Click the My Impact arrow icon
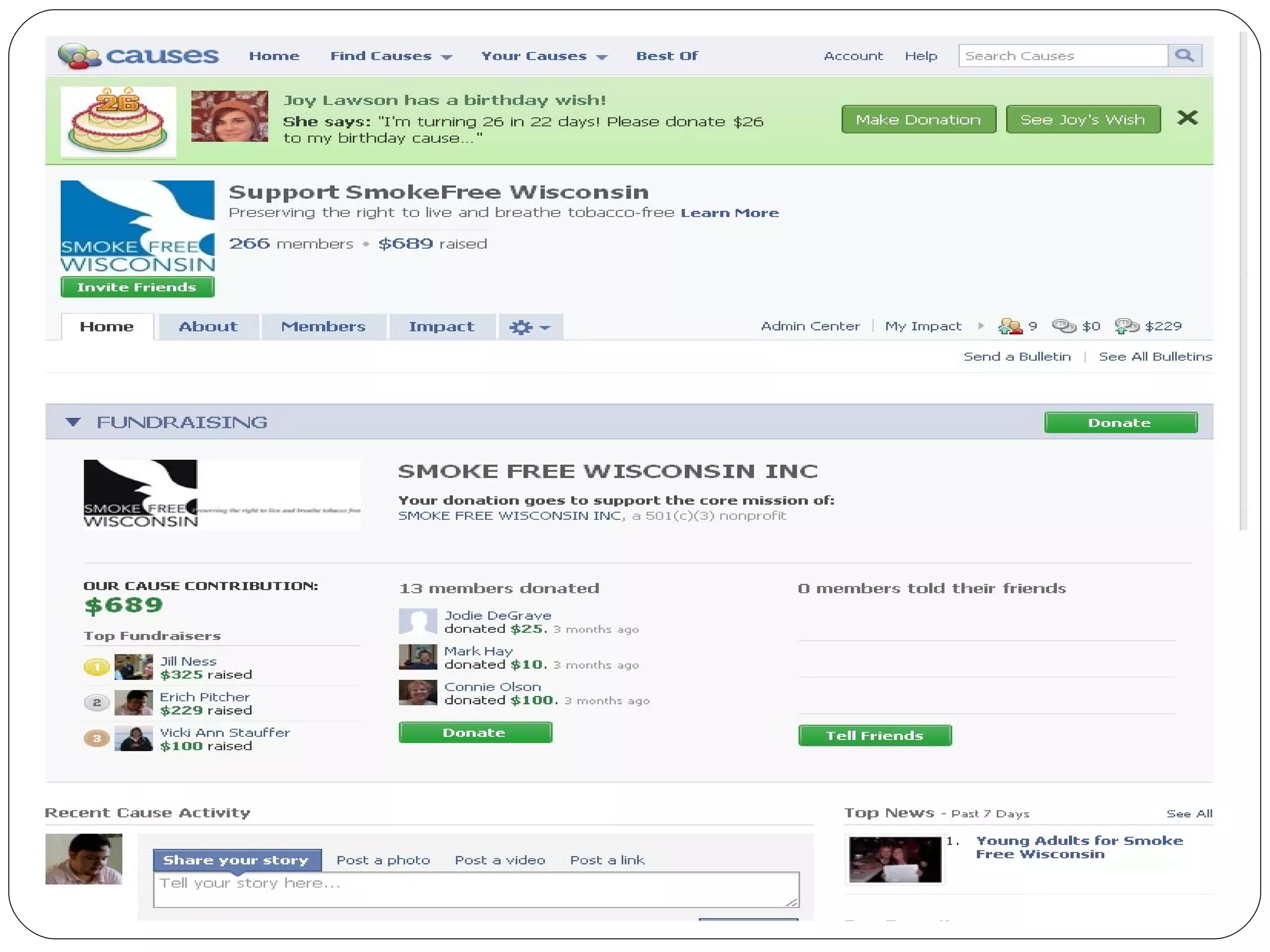Screen dimensions: 1270x952 [x=980, y=326]
